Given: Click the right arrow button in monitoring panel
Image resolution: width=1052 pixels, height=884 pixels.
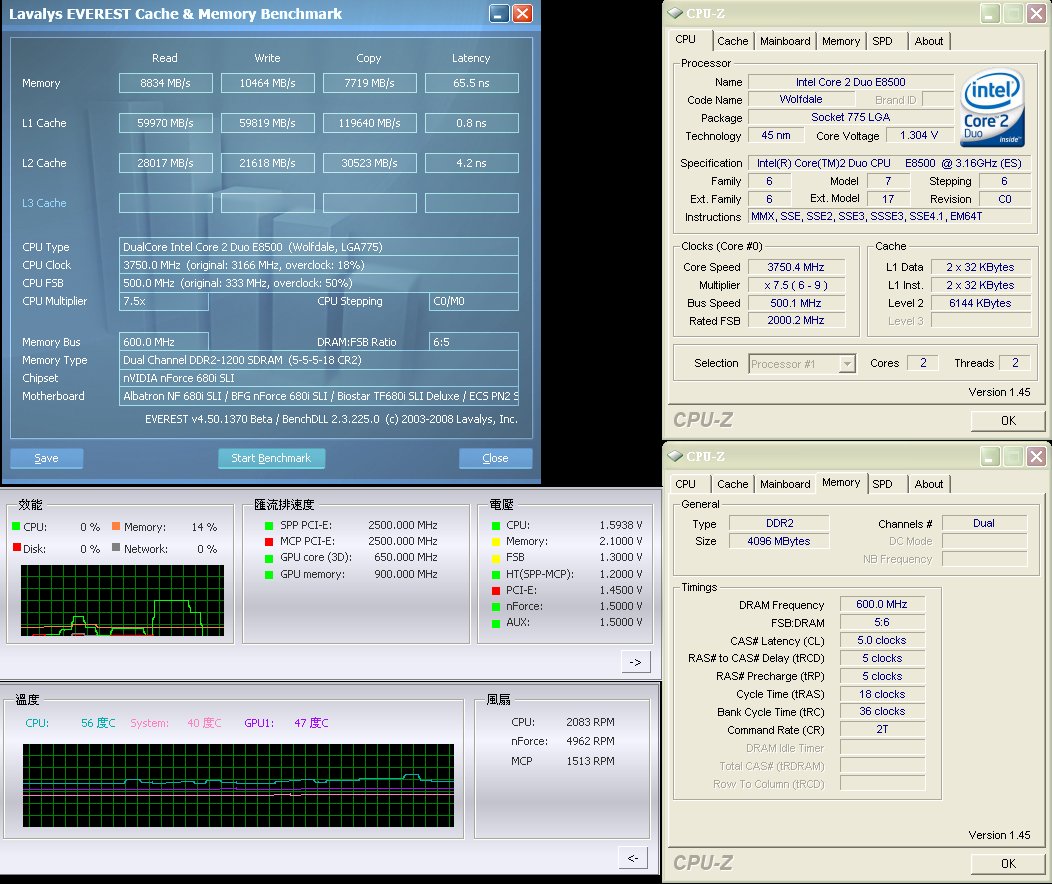Looking at the screenshot, I should tap(635, 662).
